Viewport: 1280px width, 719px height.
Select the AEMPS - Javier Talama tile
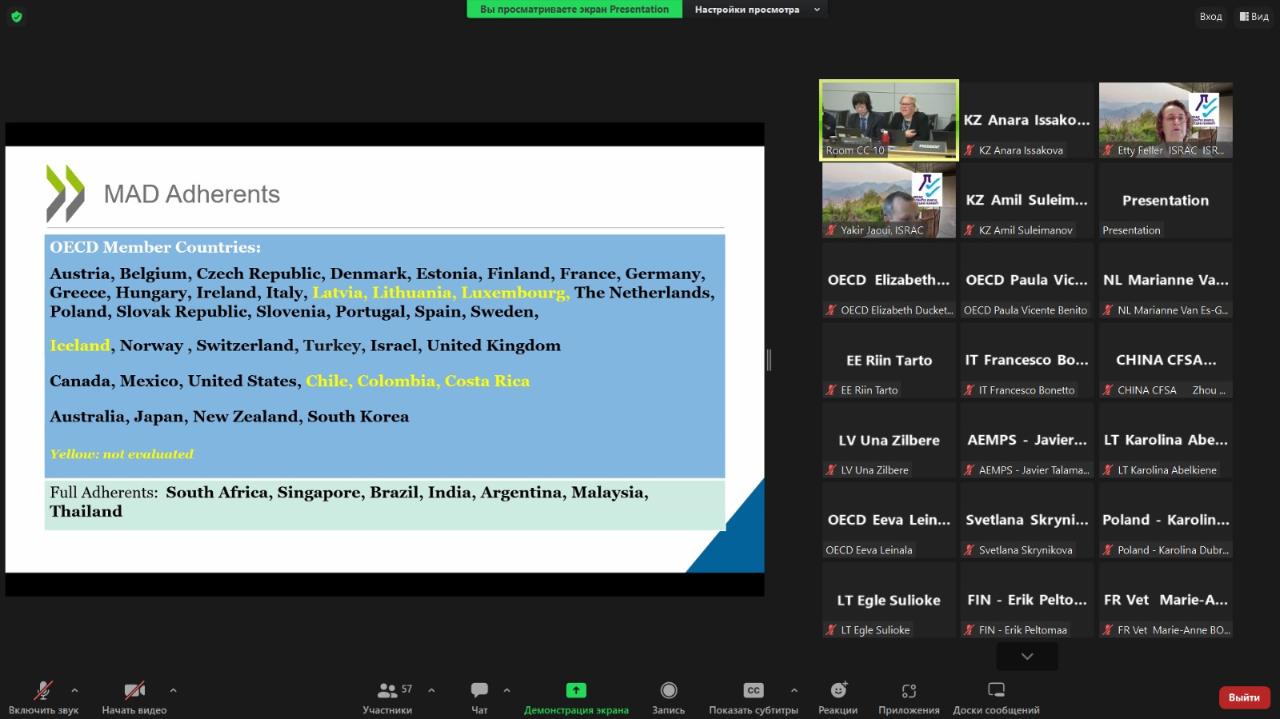tap(1027, 440)
